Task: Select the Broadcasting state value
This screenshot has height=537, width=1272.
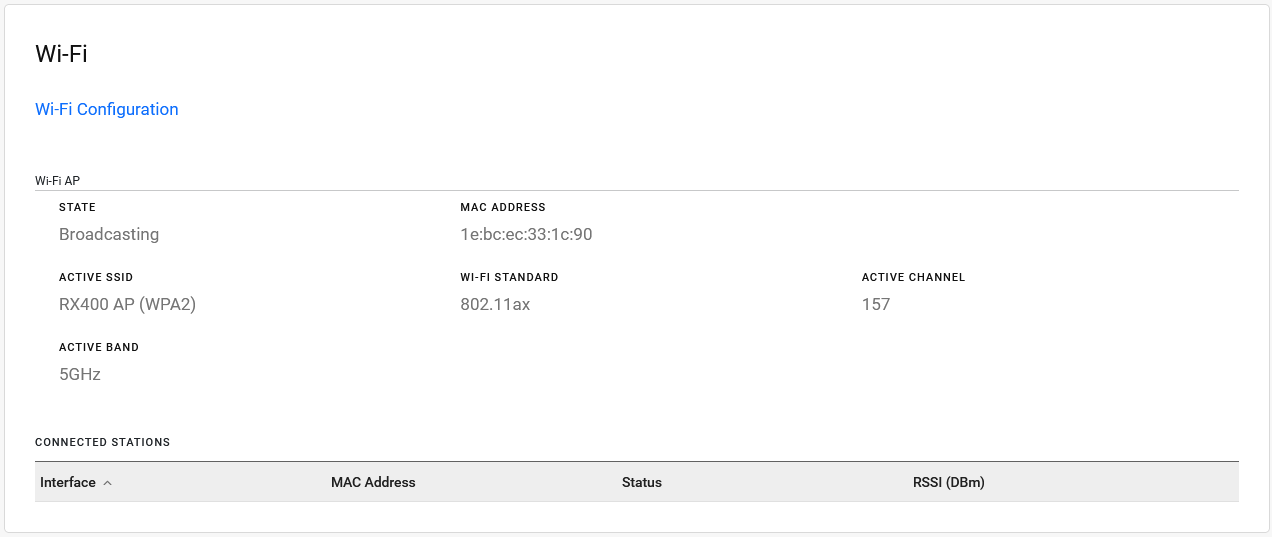Action: [109, 234]
